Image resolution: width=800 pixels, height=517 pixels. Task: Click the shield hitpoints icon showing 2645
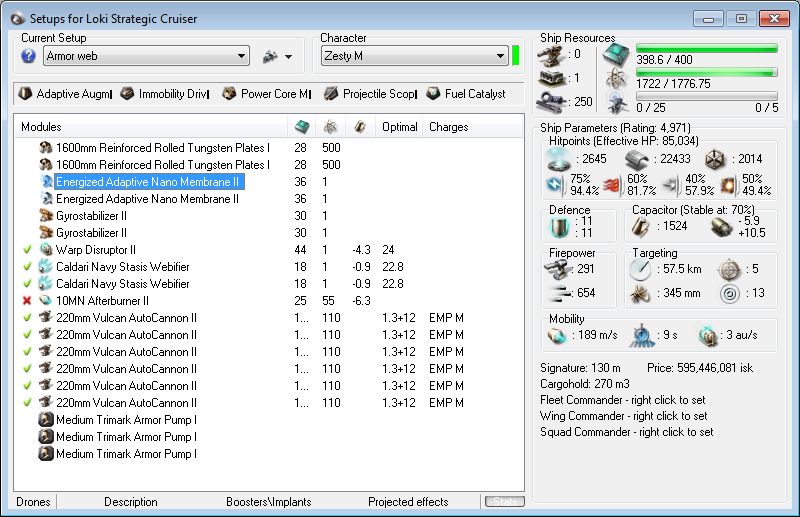558,159
